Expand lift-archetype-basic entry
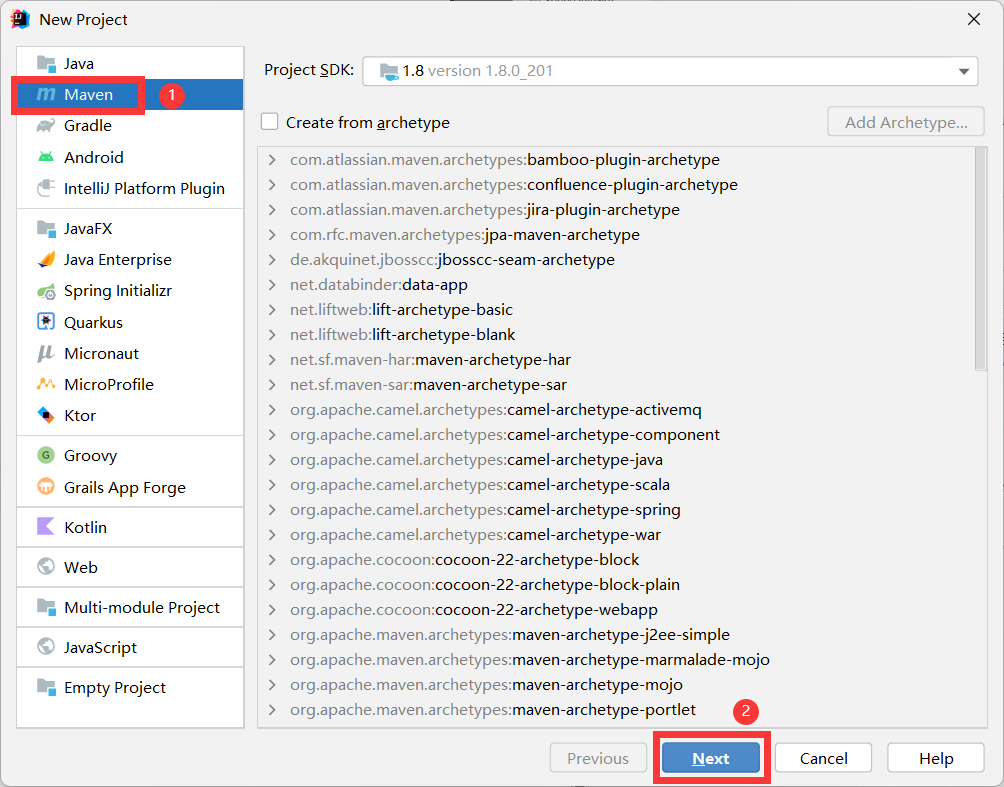 pos(272,309)
